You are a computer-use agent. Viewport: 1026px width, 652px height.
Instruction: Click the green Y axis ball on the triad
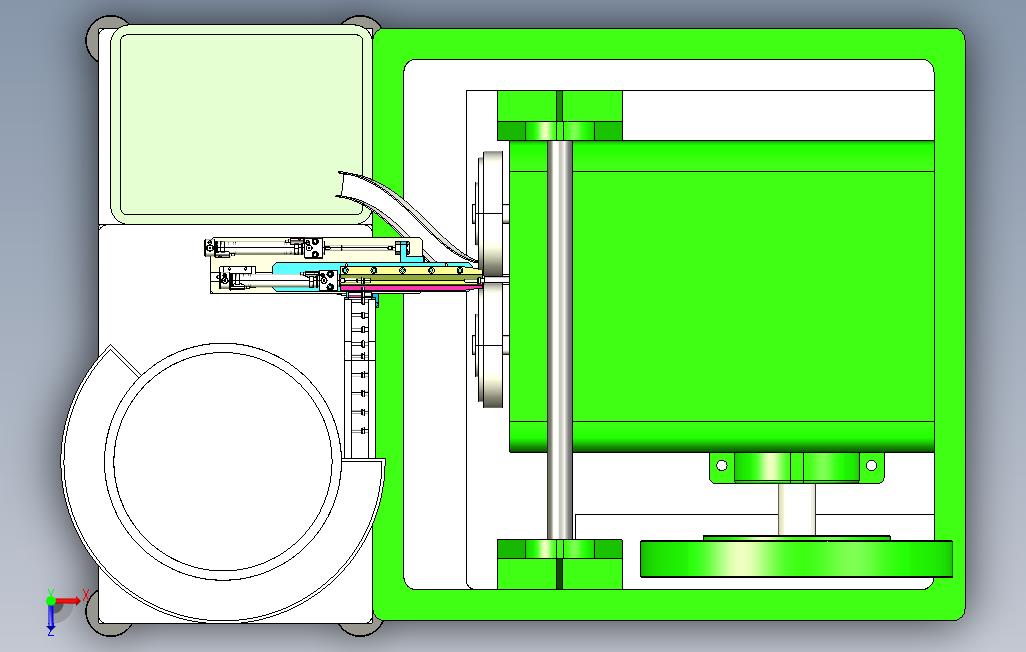tap(51, 600)
